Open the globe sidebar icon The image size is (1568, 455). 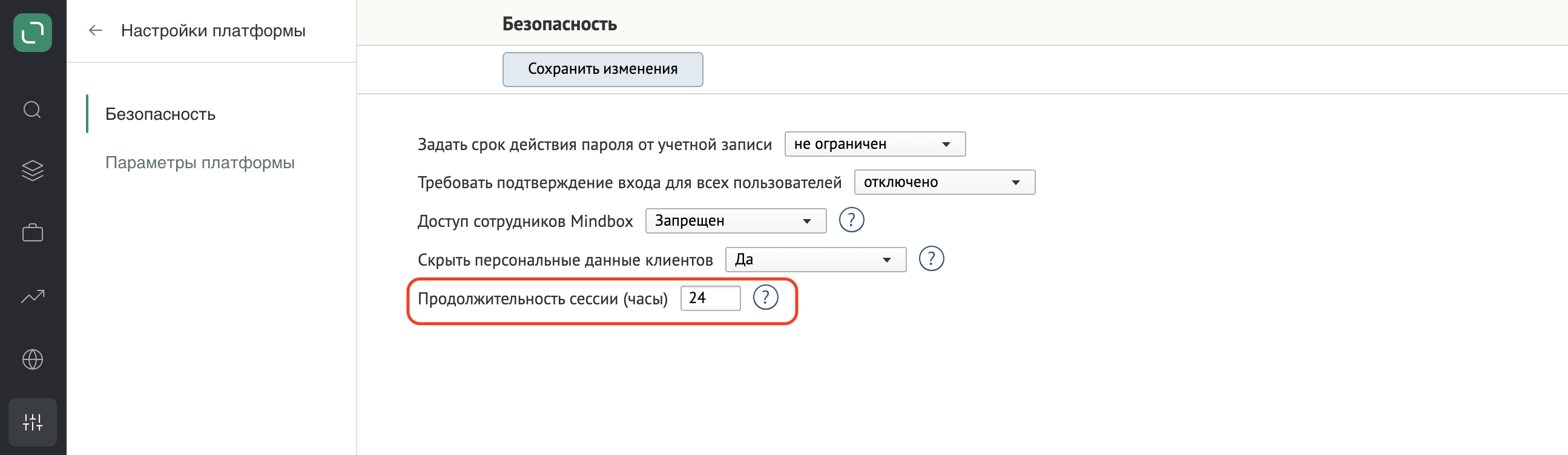pyautogui.click(x=32, y=359)
